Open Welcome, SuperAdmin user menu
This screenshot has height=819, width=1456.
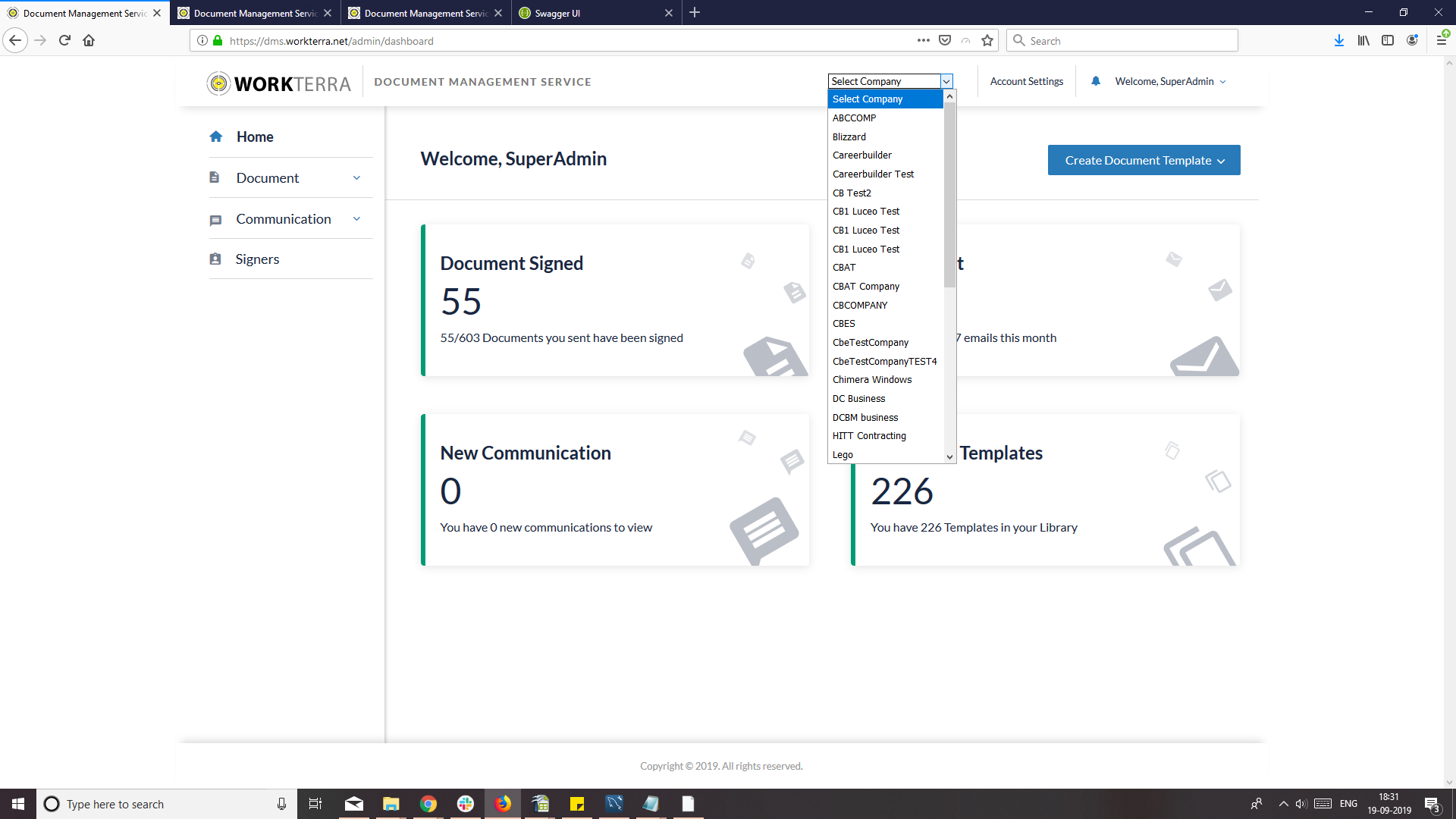click(x=1170, y=81)
